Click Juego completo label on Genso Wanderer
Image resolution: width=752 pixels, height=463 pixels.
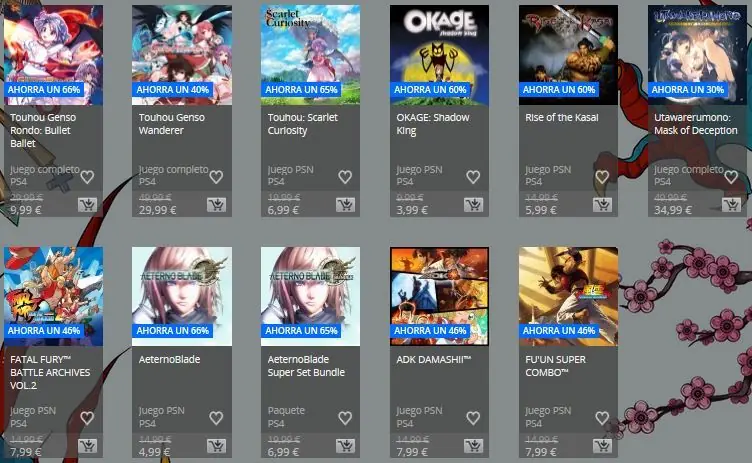tap(174, 175)
